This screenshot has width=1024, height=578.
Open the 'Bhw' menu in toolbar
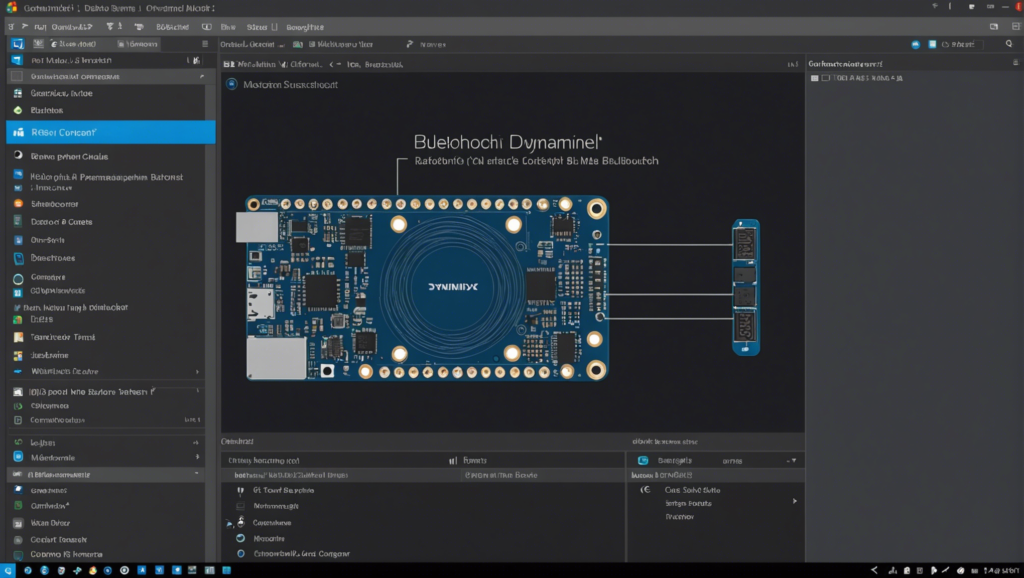[228, 27]
